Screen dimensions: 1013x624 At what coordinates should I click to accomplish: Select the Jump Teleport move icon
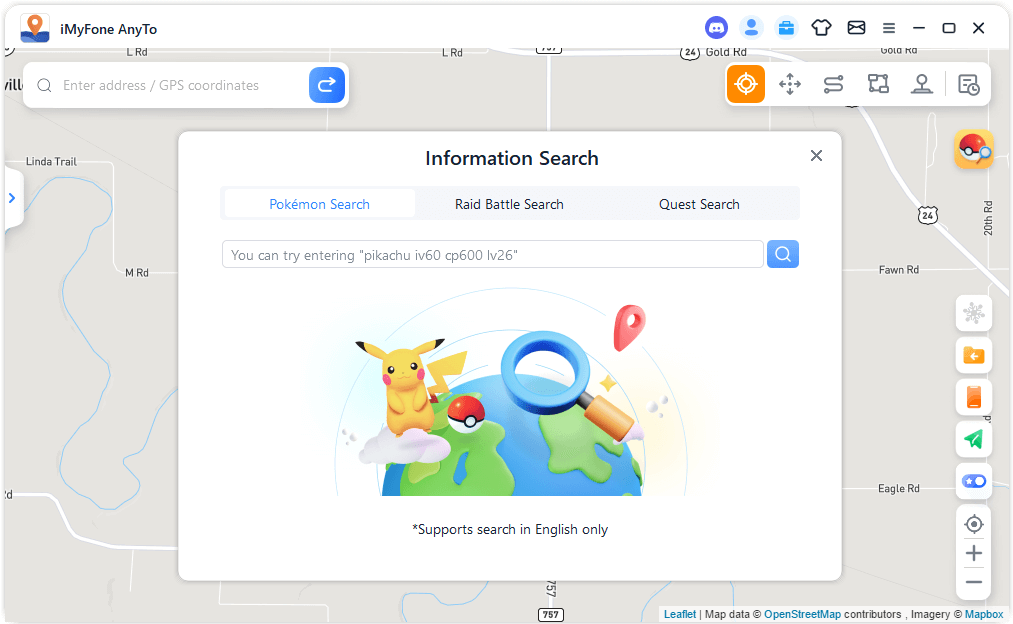pos(789,84)
